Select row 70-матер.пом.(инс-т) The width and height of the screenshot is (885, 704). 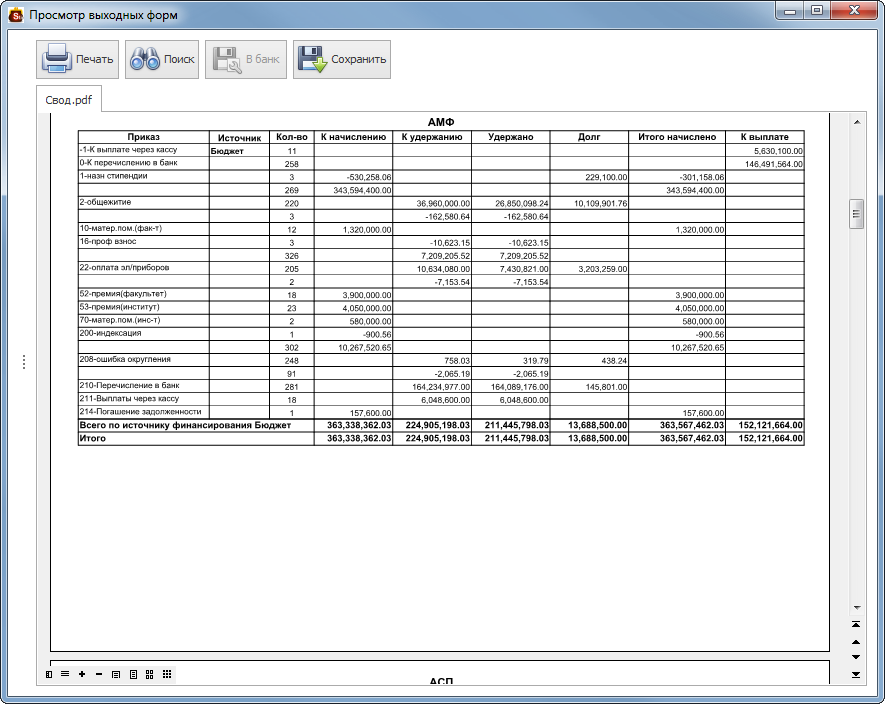point(441,320)
